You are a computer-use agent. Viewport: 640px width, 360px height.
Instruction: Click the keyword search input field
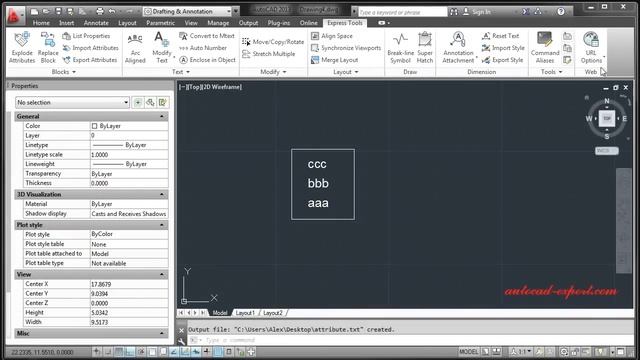(x=402, y=12)
